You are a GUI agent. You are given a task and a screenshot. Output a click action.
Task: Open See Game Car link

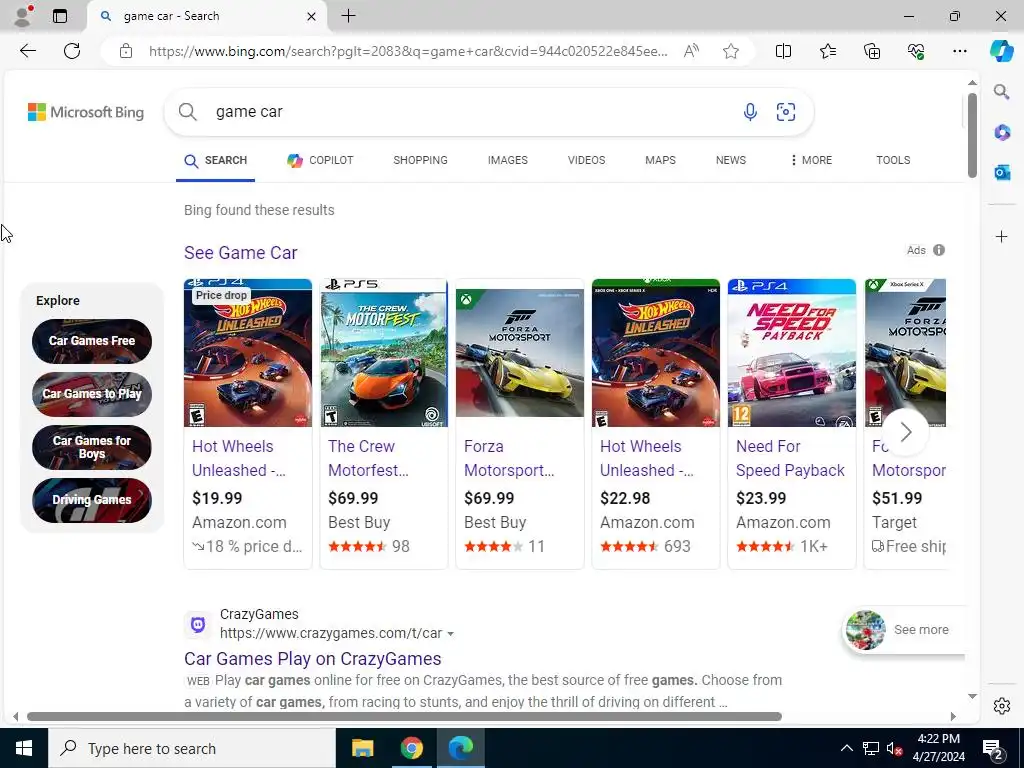(x=240, y=253)
